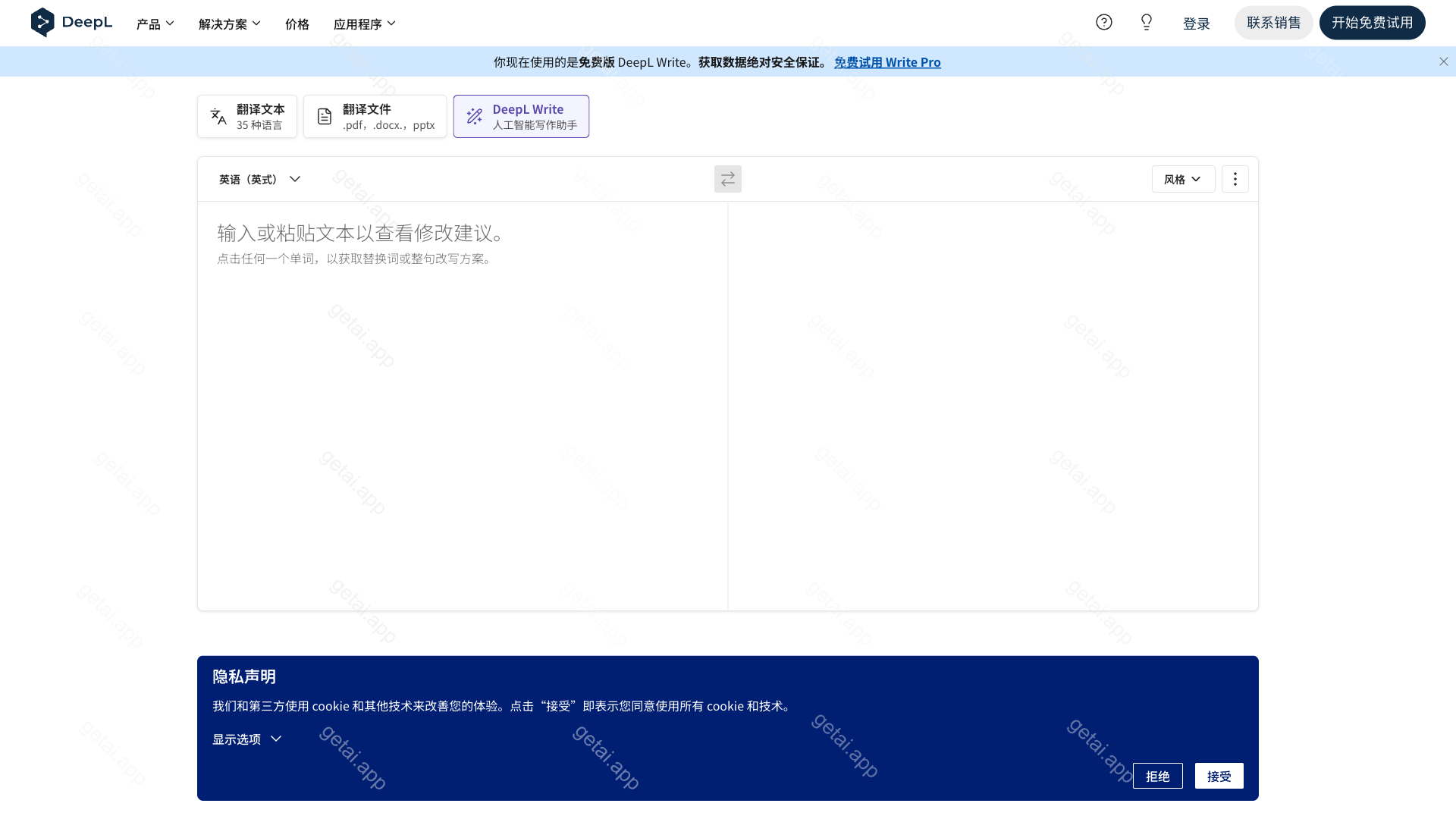This screenshot has width=1456, height=819.
Task: Open the 应用程序 menu
Action: point(365,24)
